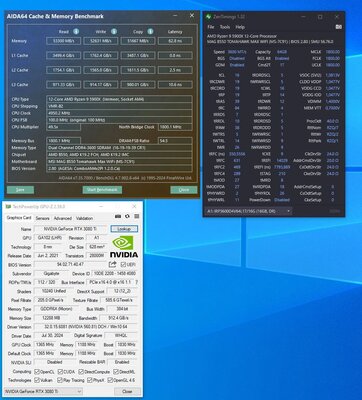Viewport: 362px width, 400px height.
Task: Click the info icon beside Read column
Action: coord(76,31)
